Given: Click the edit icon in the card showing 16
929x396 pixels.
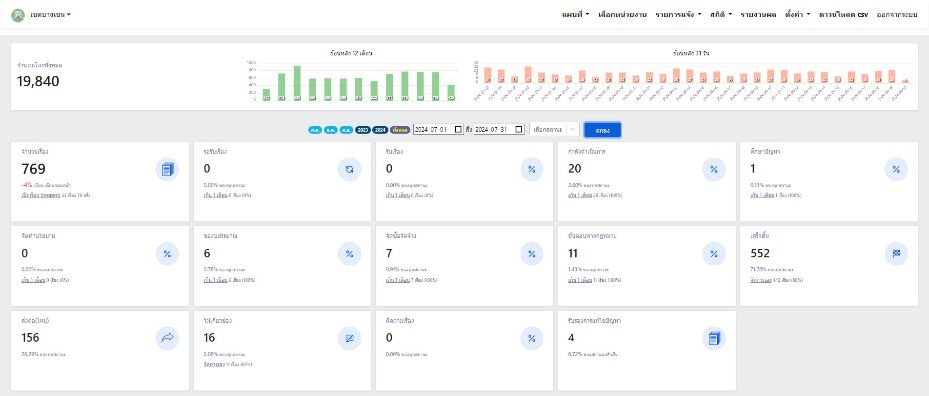Looking at the screenshot, I should (x=349, y=338).
